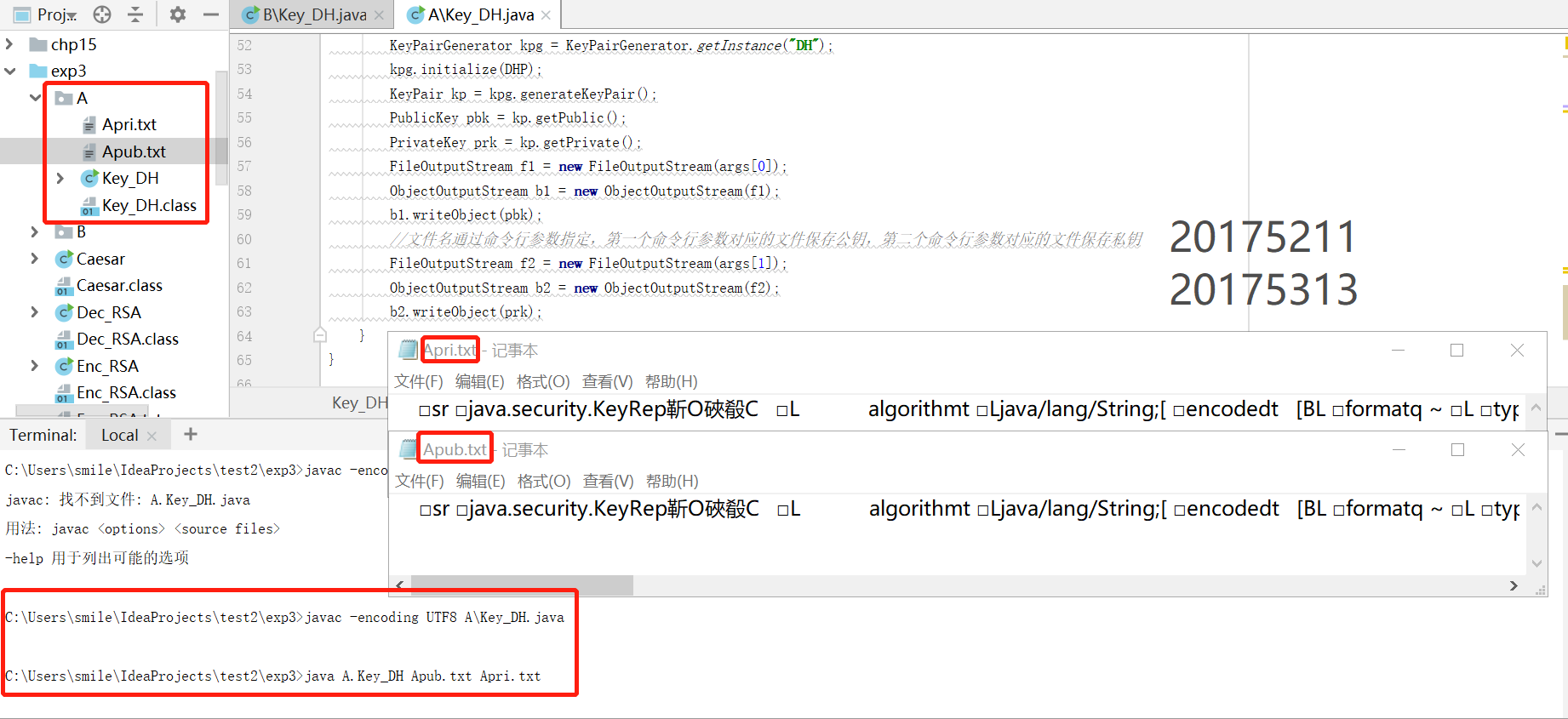Select Apri.txt in project tree
Screen dimensions: 1568x719
pyautogui.click(x=129, y=124)
